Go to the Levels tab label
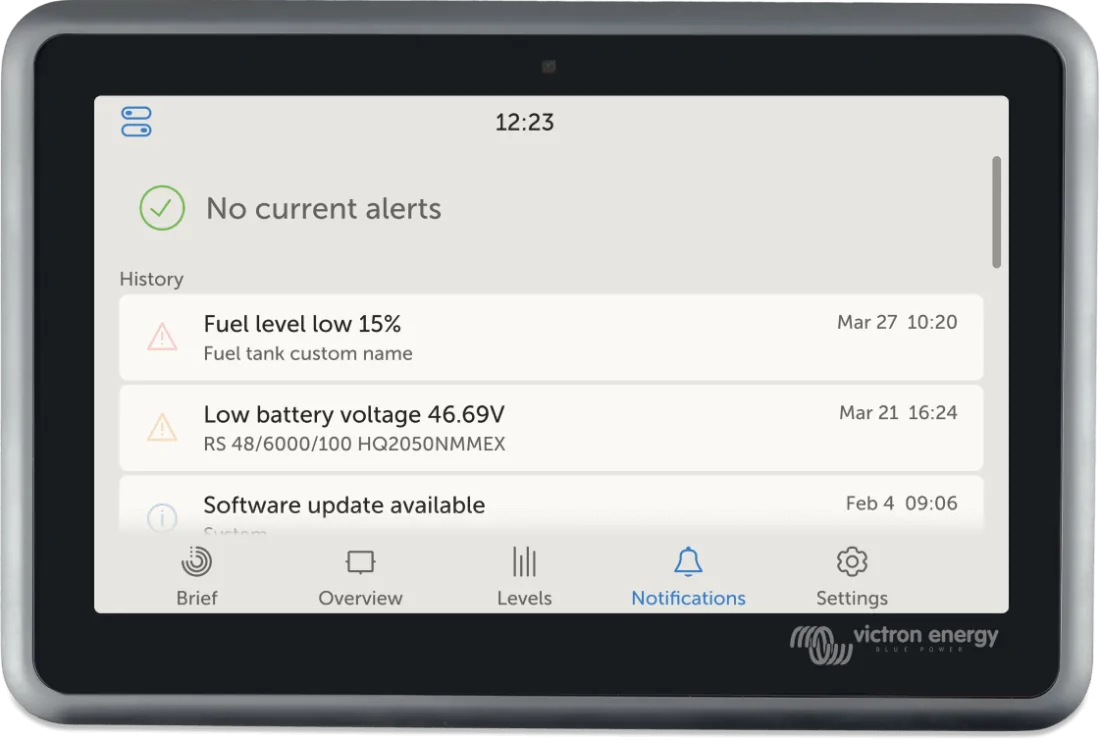This screenshot has height=740, width=1100. coord(524,598)
